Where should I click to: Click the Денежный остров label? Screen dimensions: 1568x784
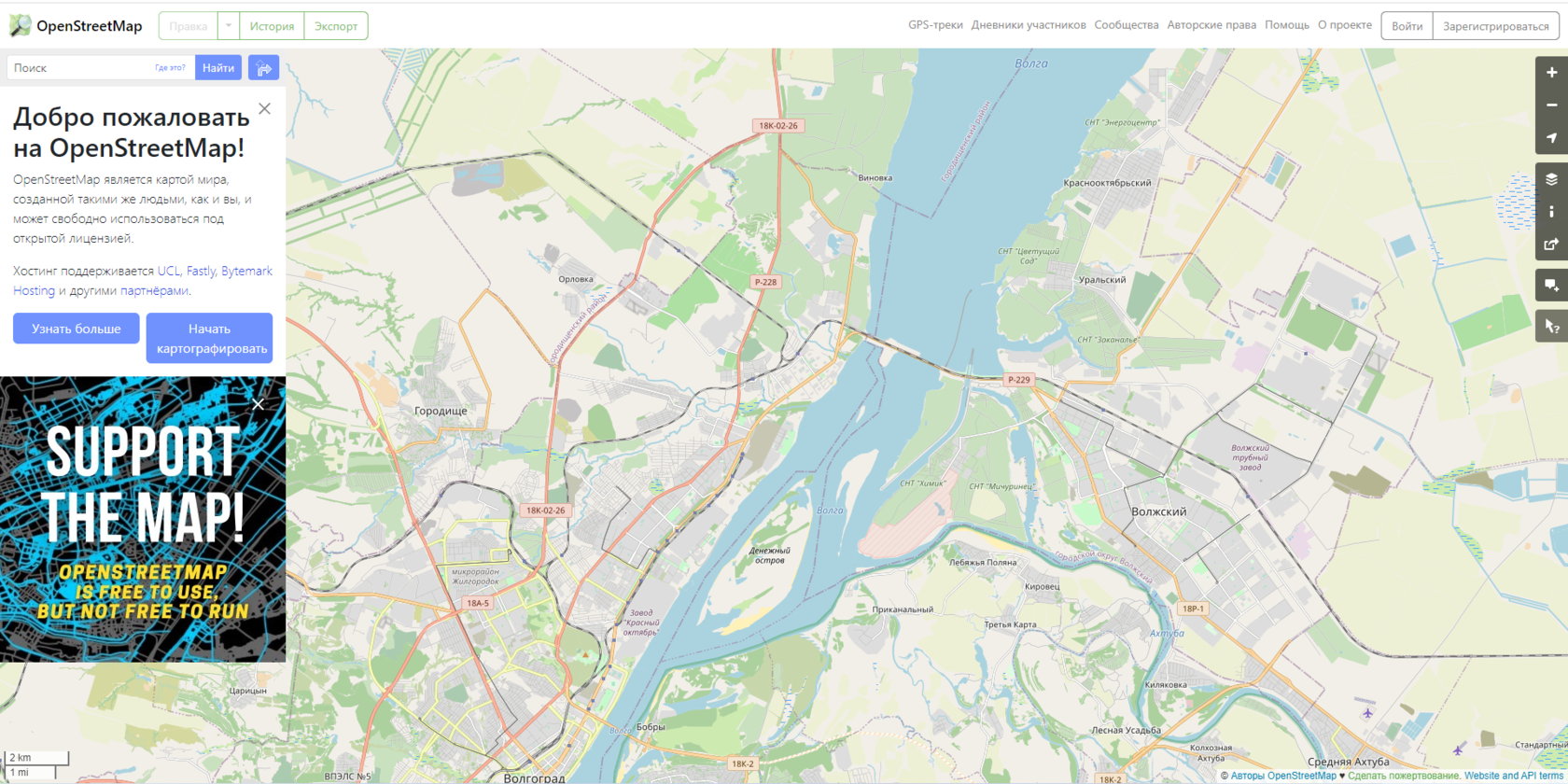pyautogui.click(x=770, y=555)
